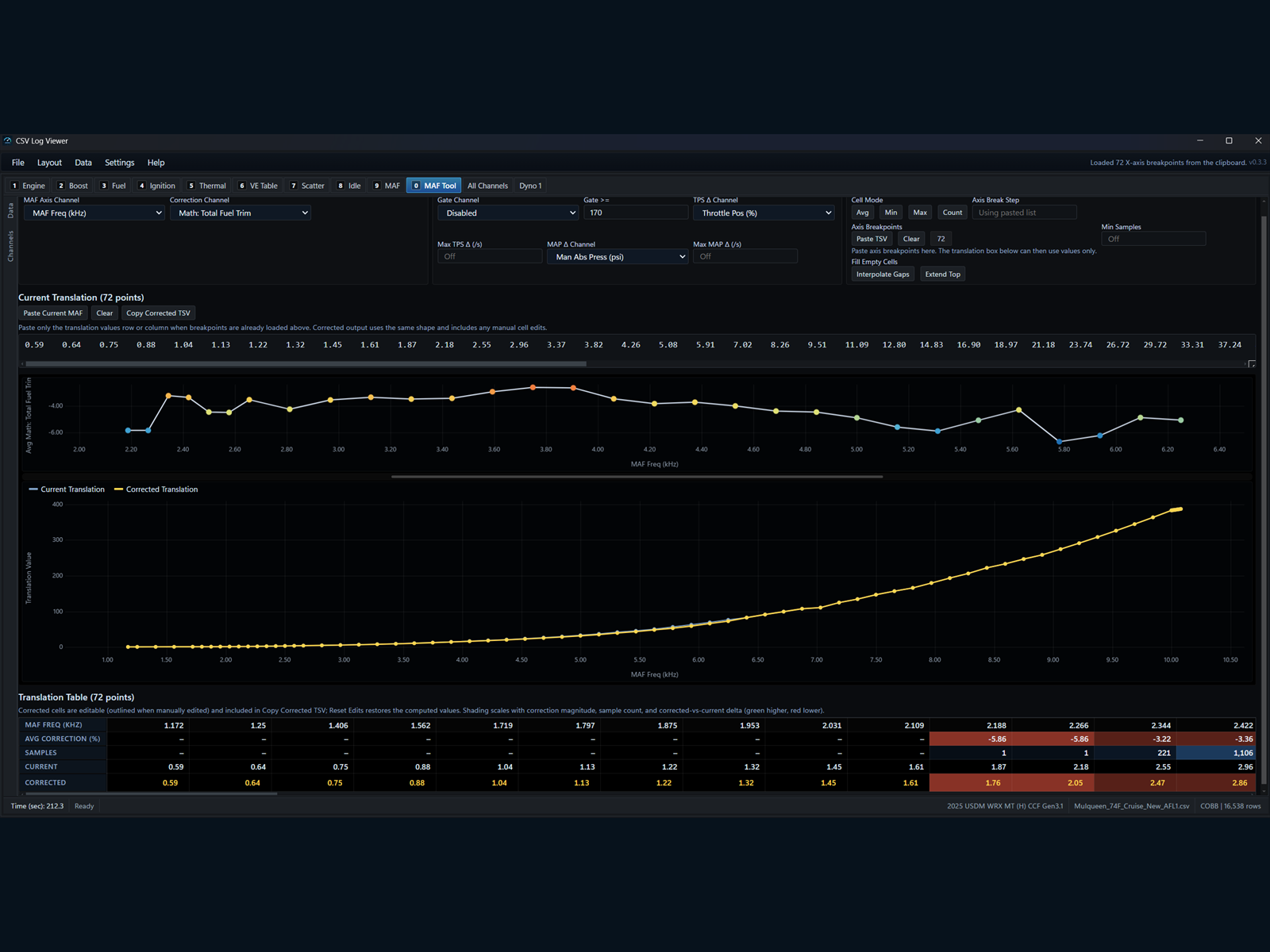This screenshot has height=952, width=1270.
Task: Click corrected cell showing 2.05
Action: (1053, 783)
